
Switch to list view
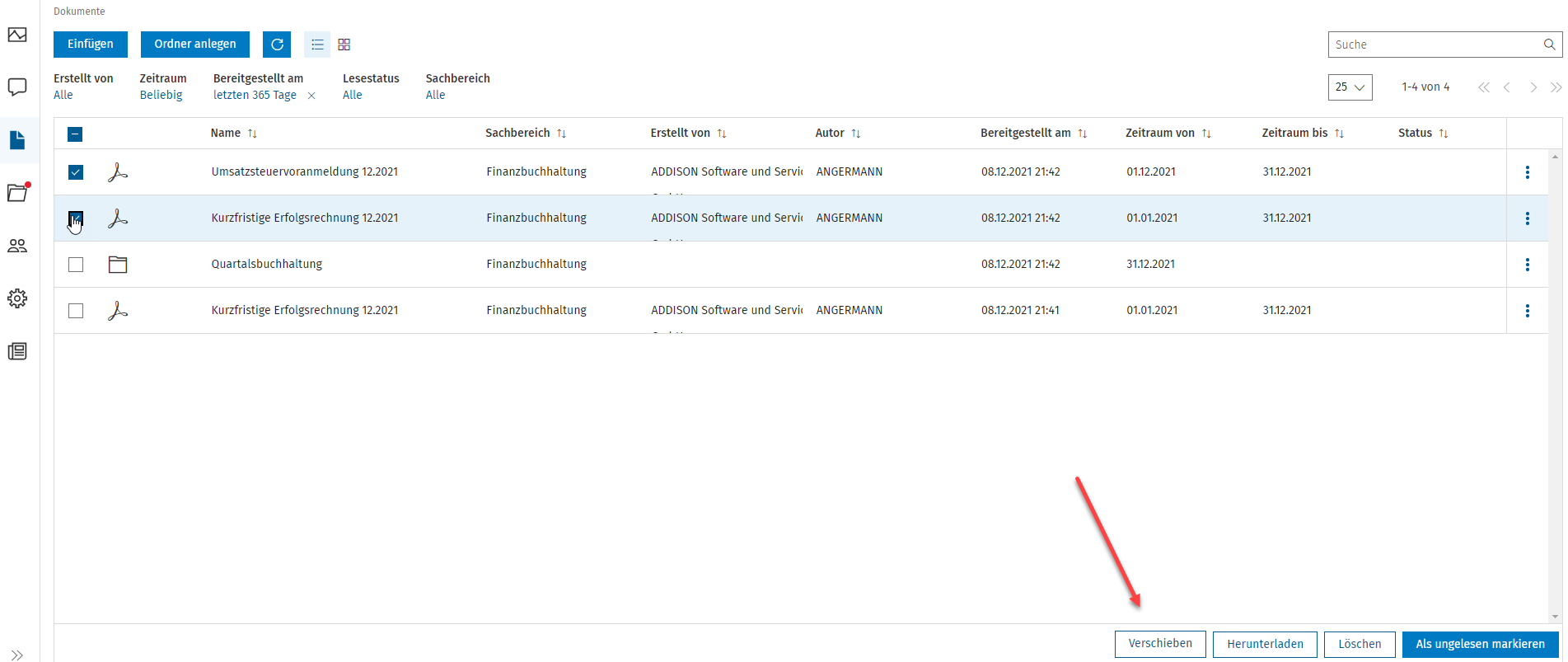[x=317, y=45]
